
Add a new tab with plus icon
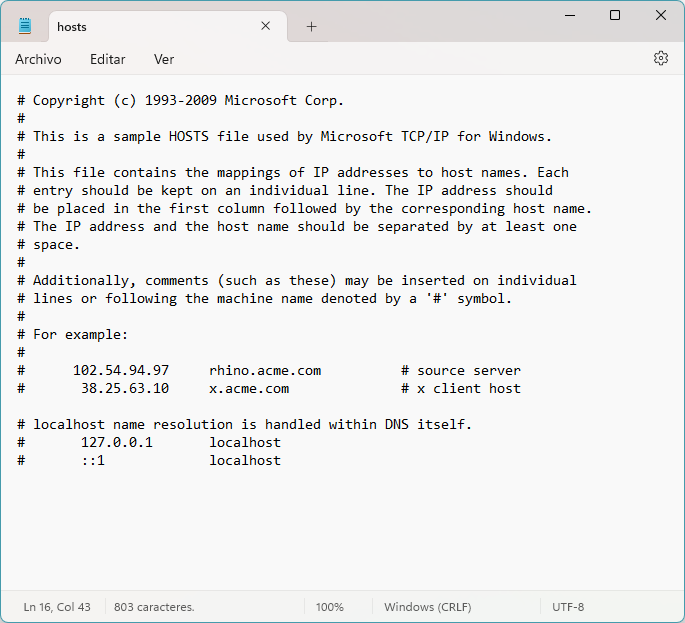[x=311, y=26]
